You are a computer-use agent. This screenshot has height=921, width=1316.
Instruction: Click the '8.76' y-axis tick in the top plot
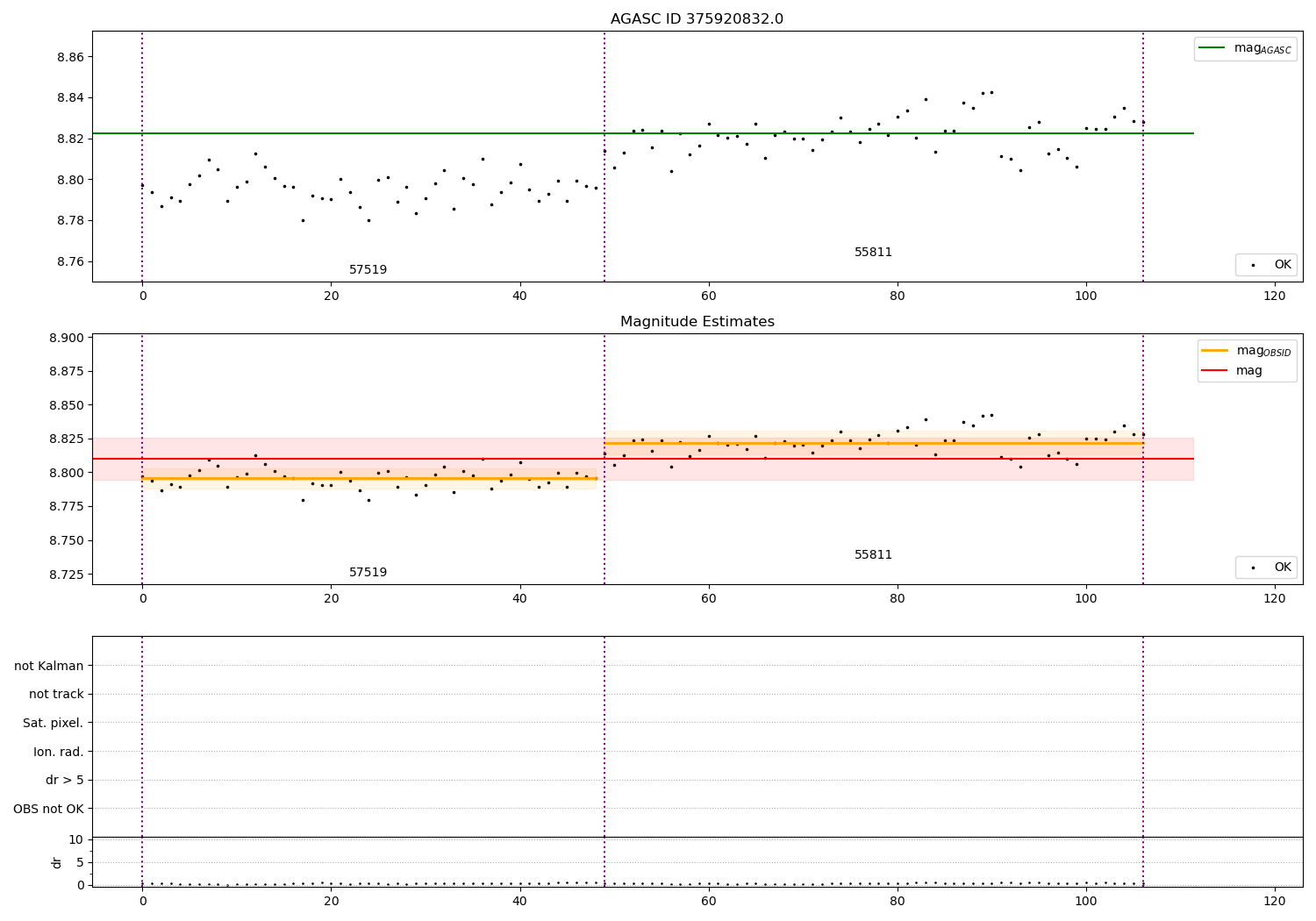pos(70,262)
